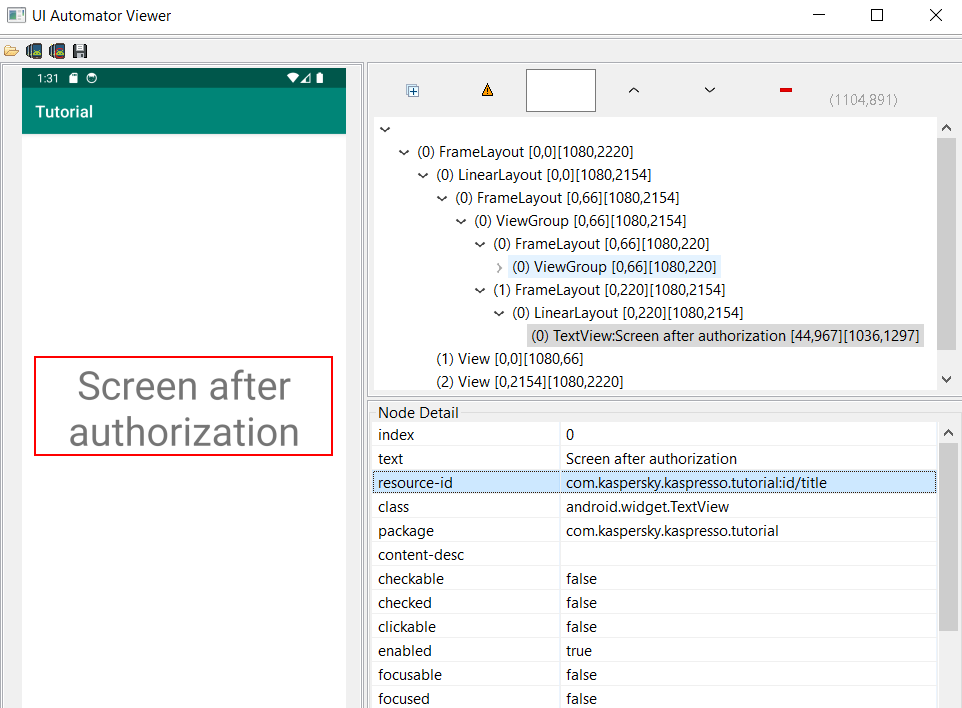Click the com.kaspersky.kaspresso.tutorial:id/title value
This screenshot has width=962, height=708.
point(696,483)
